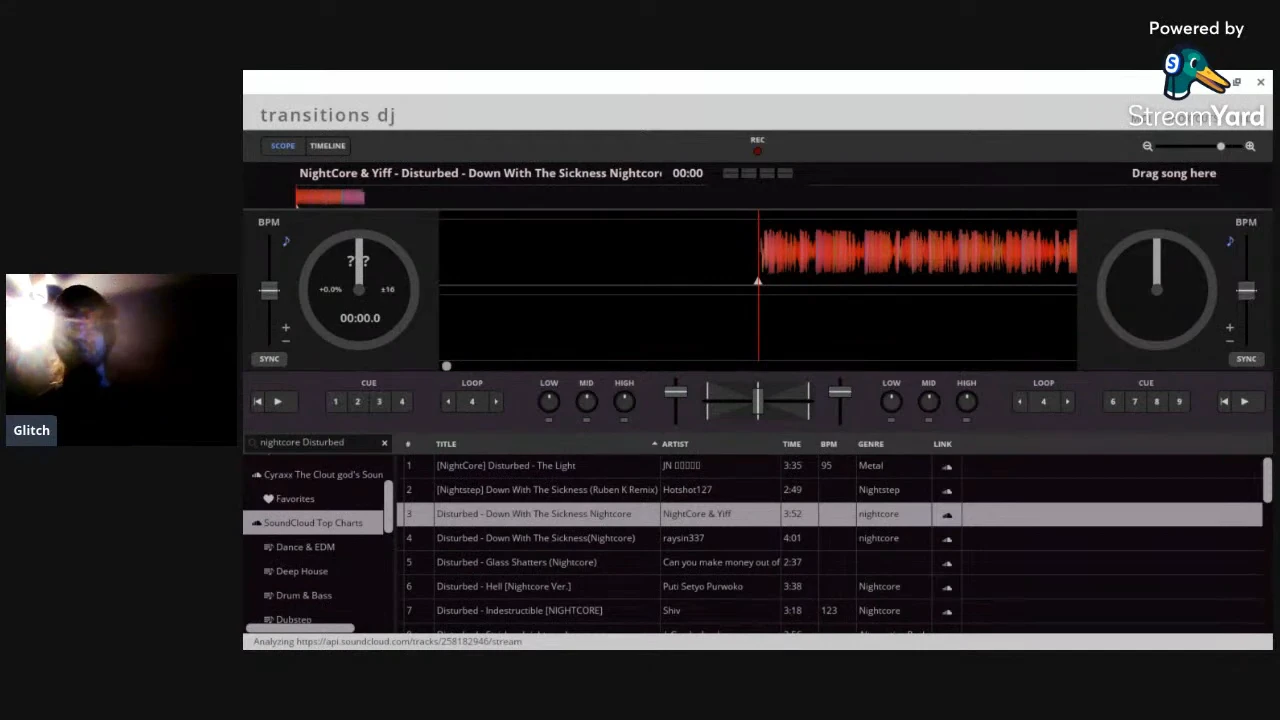
Task: Kill right deck LOW band toggle
Action: 891,420
